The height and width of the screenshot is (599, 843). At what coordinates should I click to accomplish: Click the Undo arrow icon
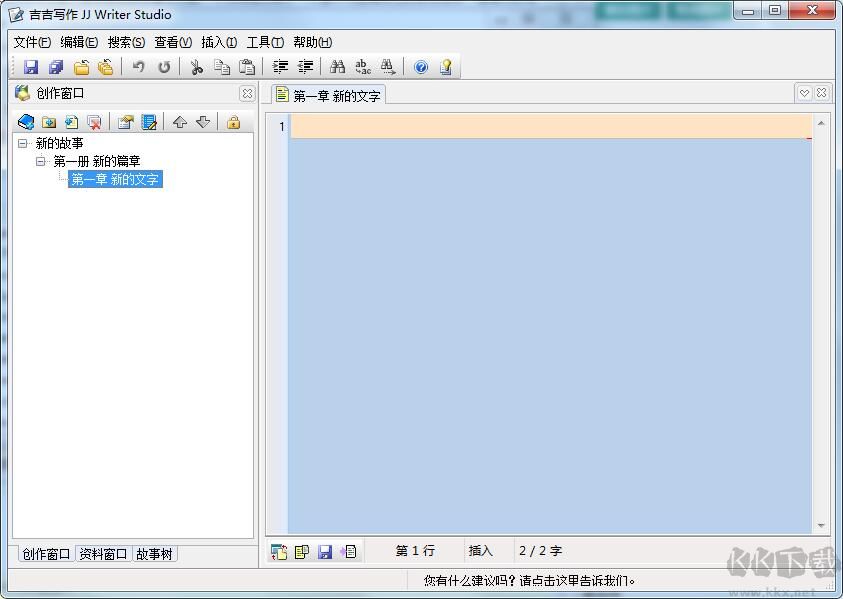coord(137,66)
